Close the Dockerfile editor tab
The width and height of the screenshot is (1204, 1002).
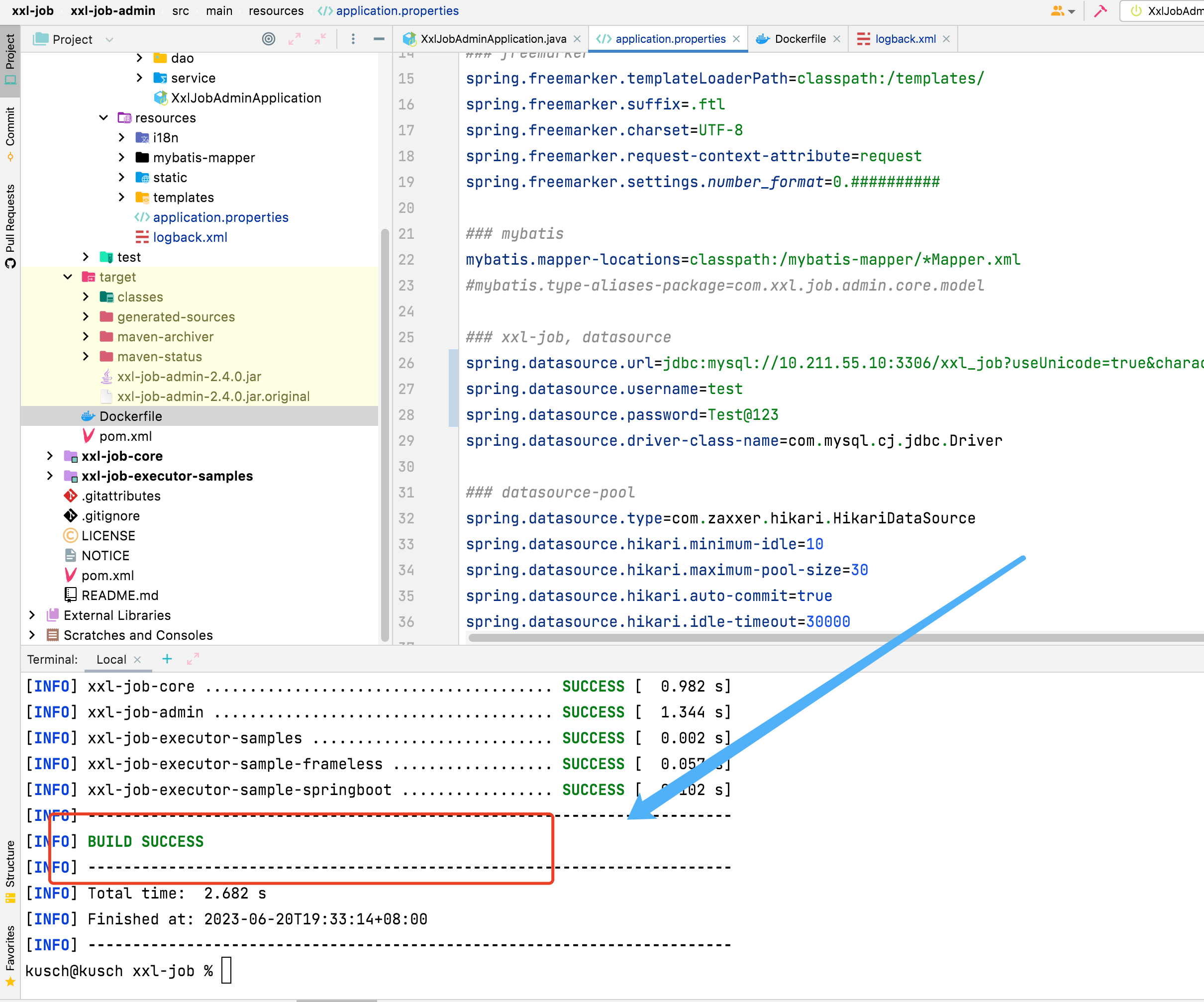point(836,39)
